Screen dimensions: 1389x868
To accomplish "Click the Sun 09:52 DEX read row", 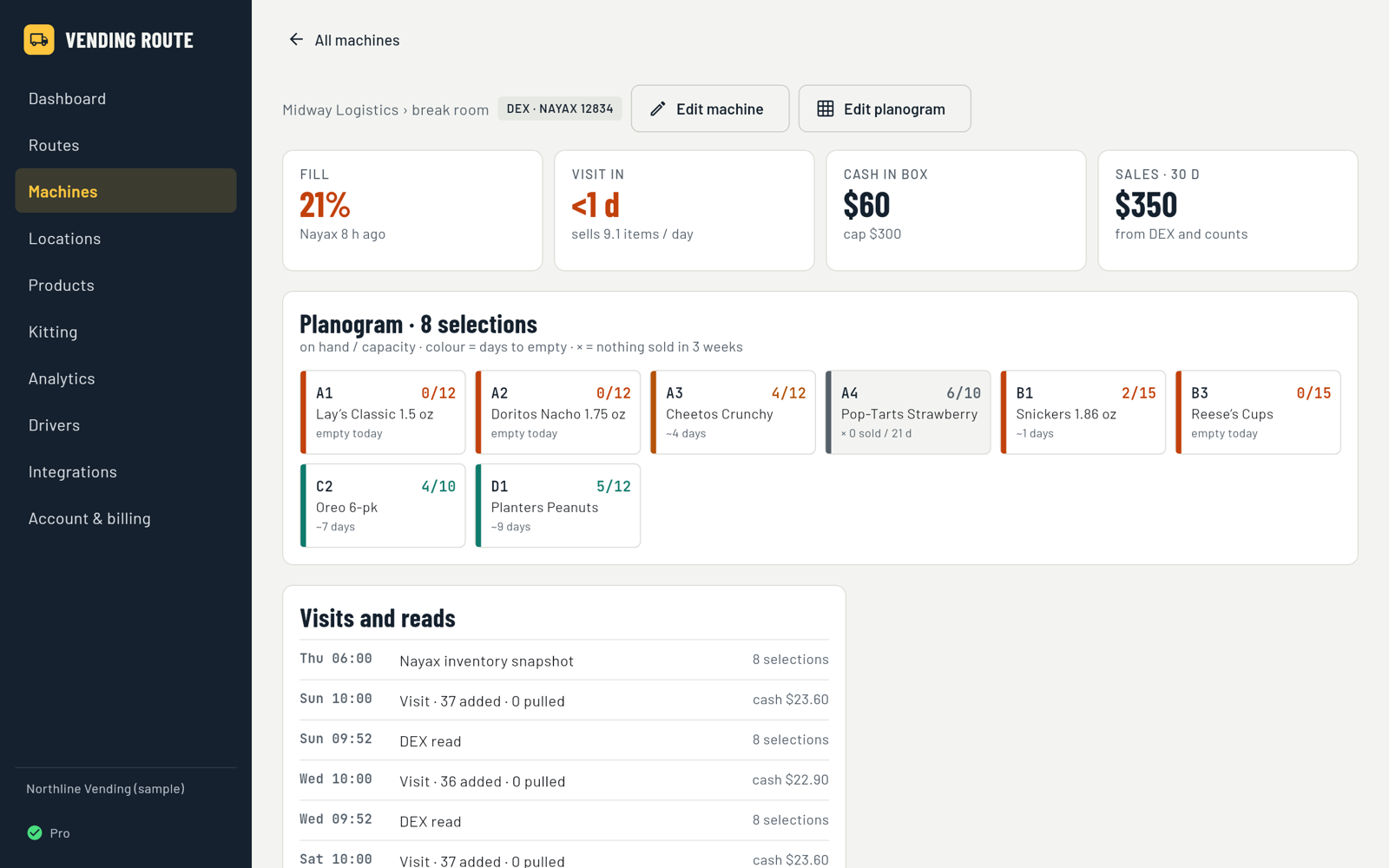I will click(x=564, y=740).
